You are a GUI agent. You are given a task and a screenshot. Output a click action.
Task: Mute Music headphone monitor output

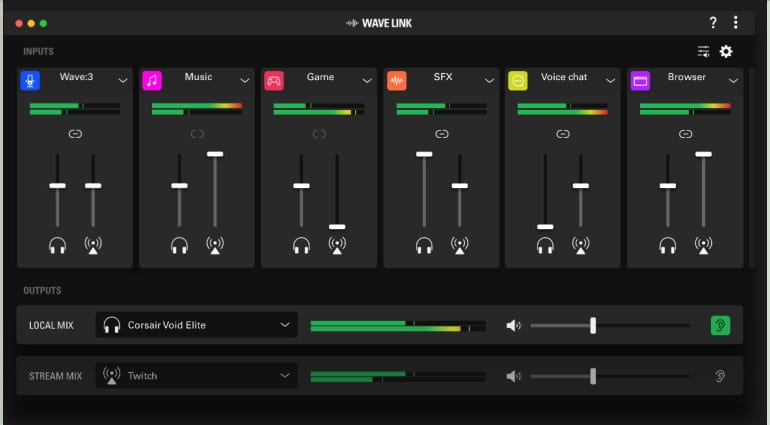point(179,245)
